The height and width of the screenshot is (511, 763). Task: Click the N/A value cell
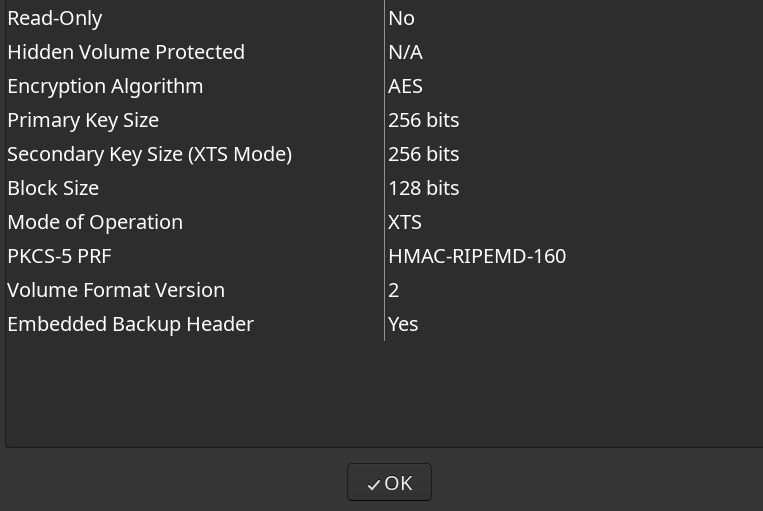tap(405, 52)
